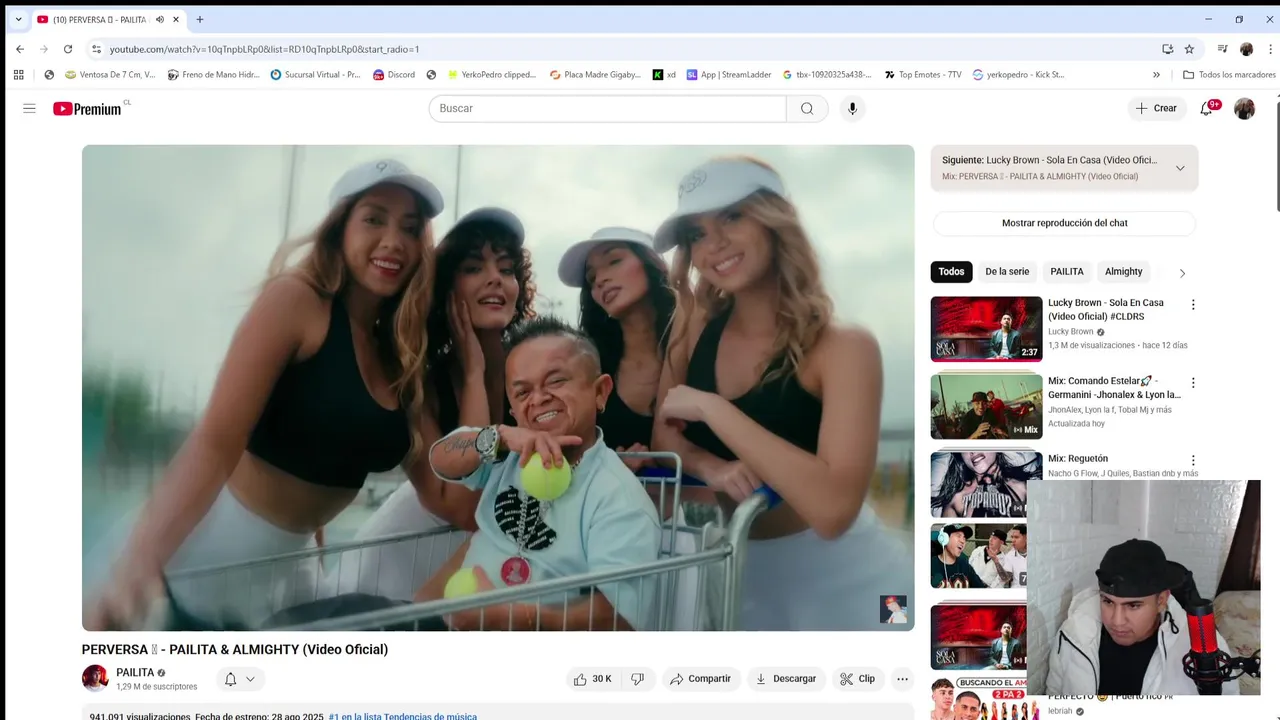The image size is (1280, 720).
Task: Open Ventosa De 7 Cm bookmark
Action: (110, 74)
